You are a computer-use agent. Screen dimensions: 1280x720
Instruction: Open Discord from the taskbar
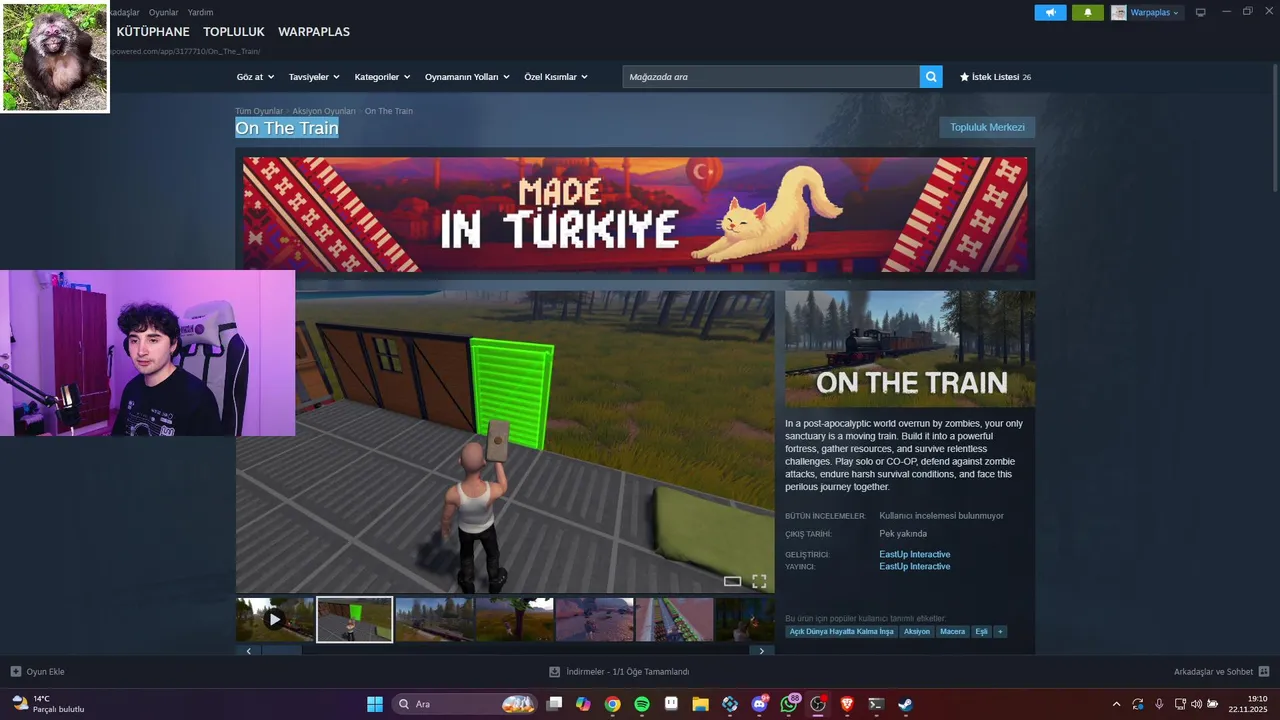click(759, 704)
